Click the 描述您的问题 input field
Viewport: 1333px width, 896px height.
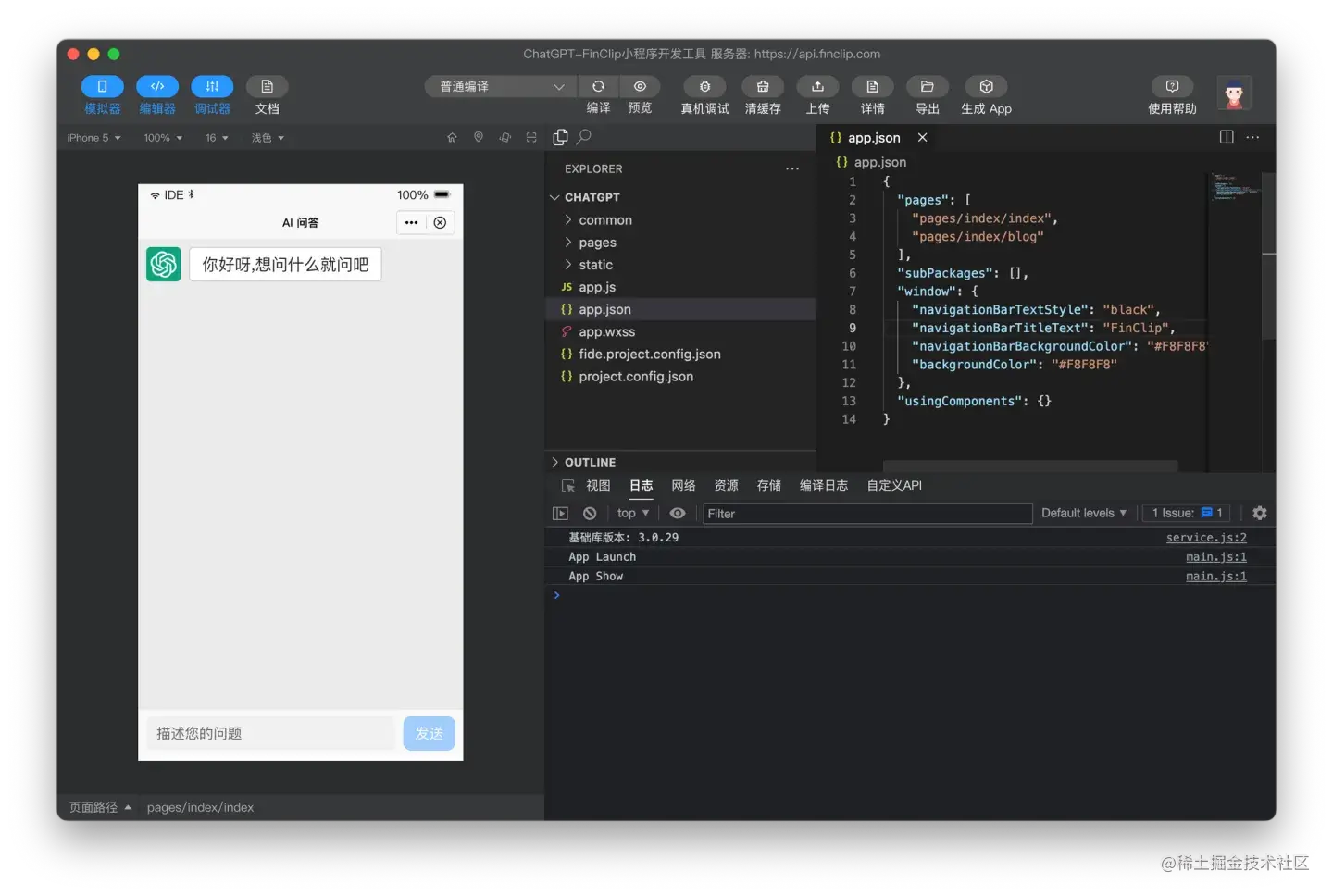[x=270, y=733]
